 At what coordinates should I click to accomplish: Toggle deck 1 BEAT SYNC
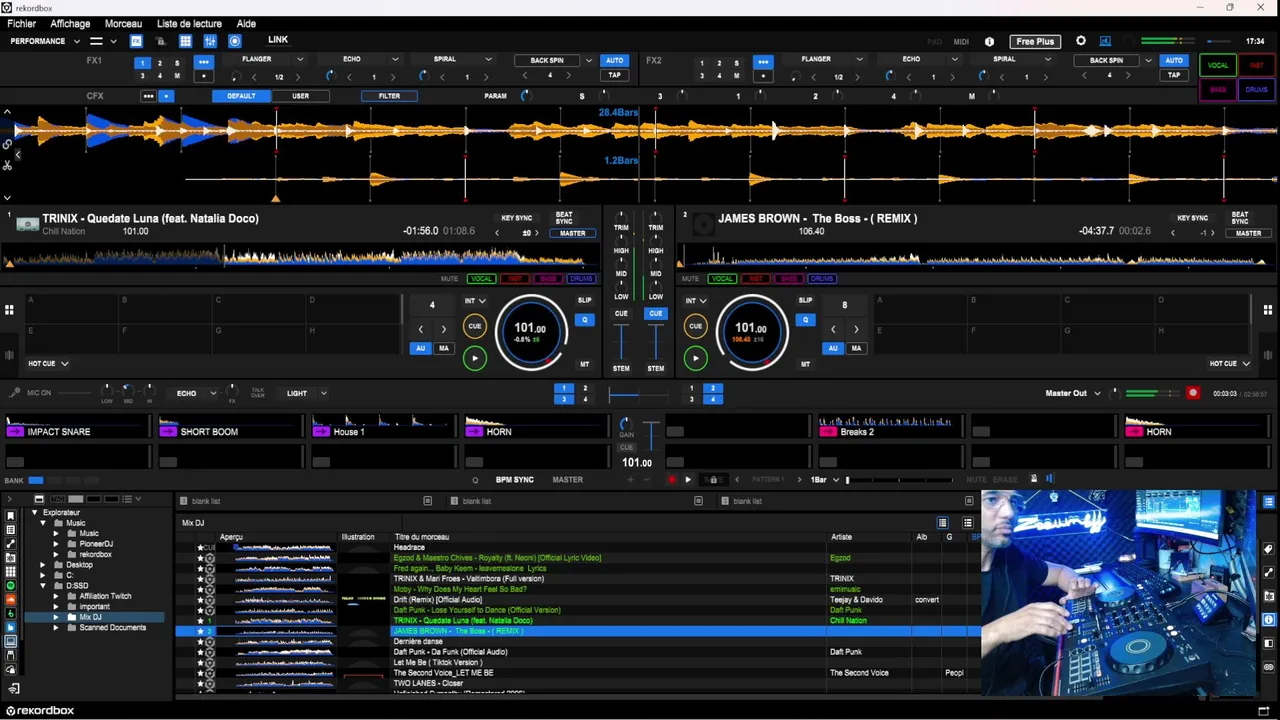tap(564, 217)
